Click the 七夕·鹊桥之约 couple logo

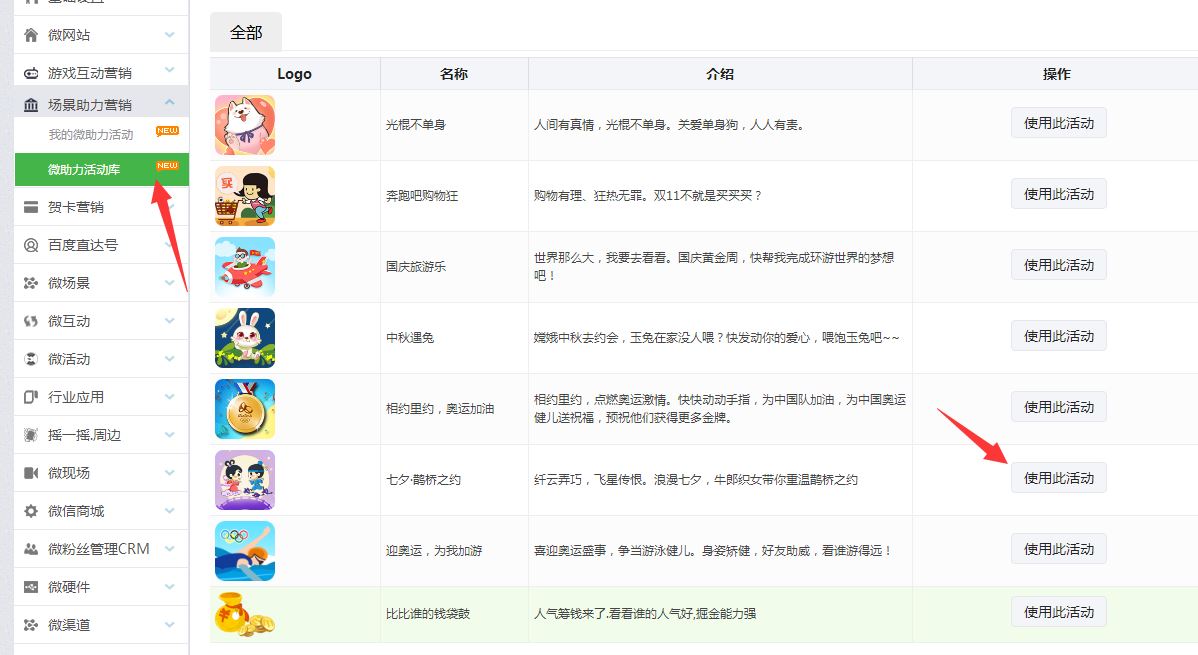point(245,480)
